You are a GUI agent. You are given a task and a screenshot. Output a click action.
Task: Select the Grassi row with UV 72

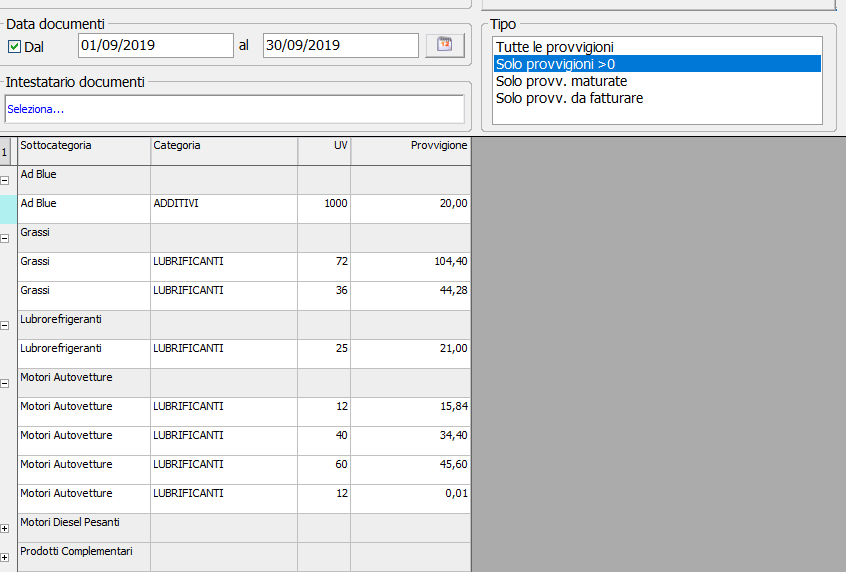[244, 267]
